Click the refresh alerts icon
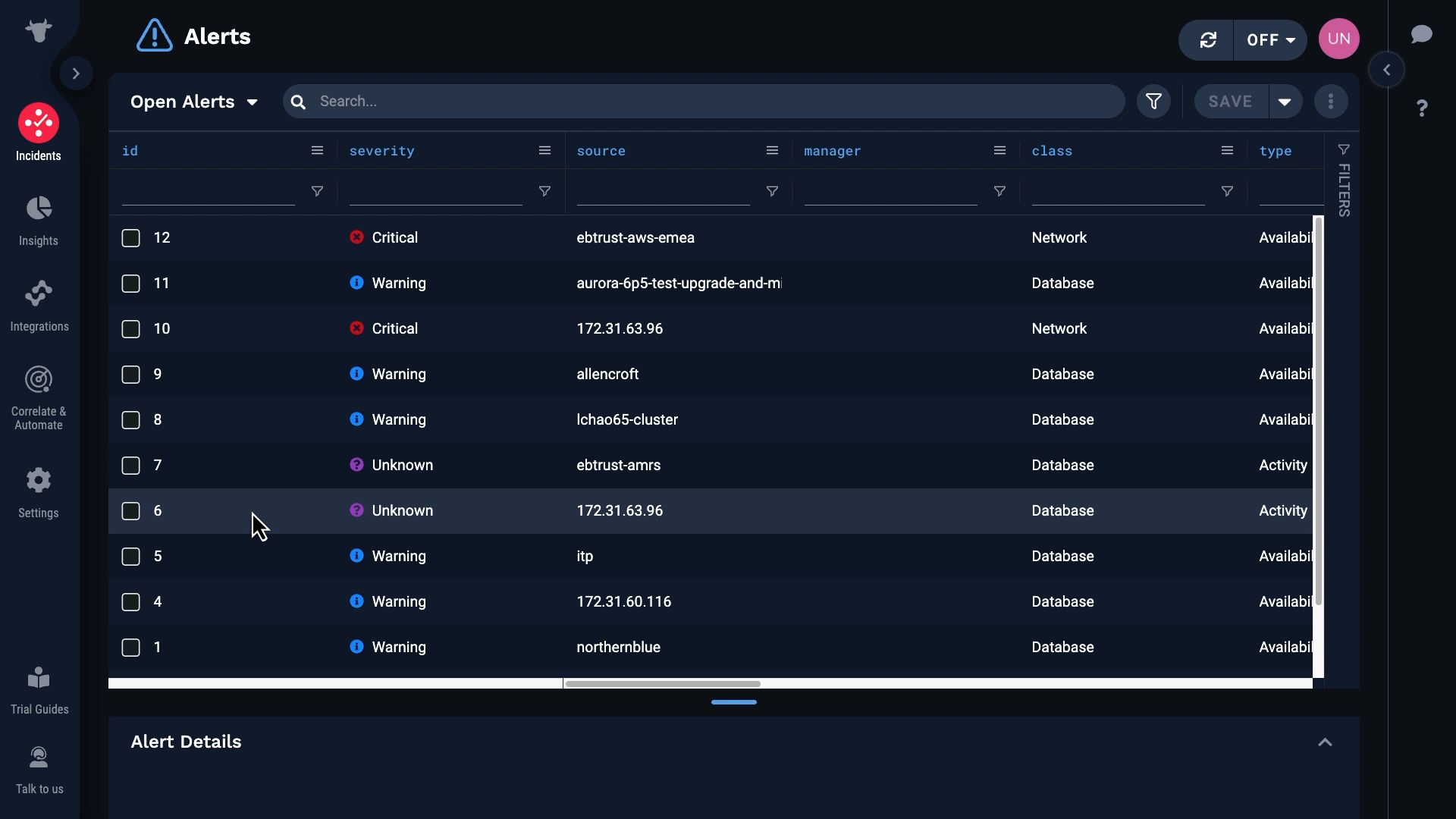This screenshot has width=1456, height=819. pyautogui.click(x=1208, y=40)
